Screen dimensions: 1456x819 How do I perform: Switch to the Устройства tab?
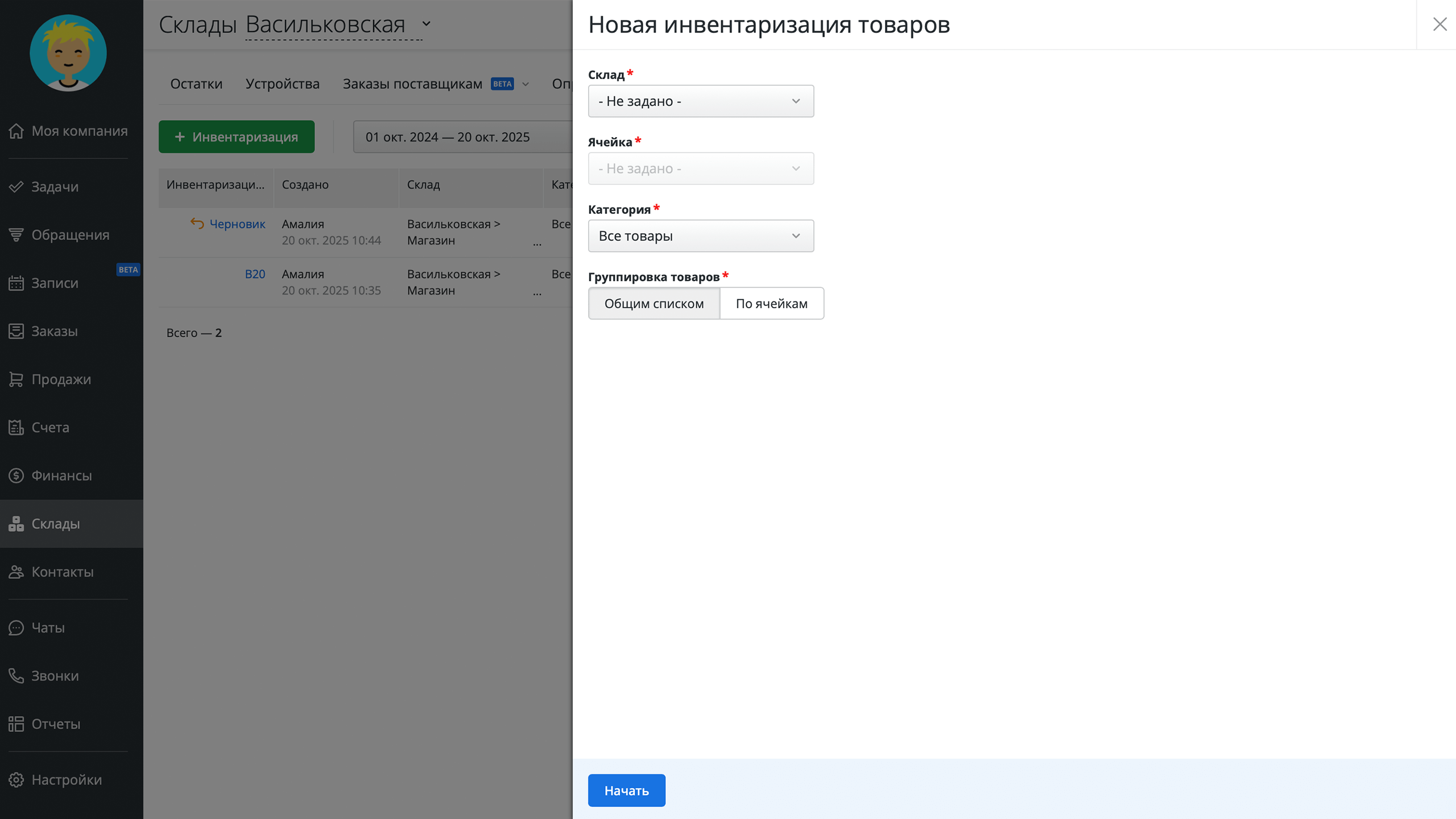click(282, 84)
